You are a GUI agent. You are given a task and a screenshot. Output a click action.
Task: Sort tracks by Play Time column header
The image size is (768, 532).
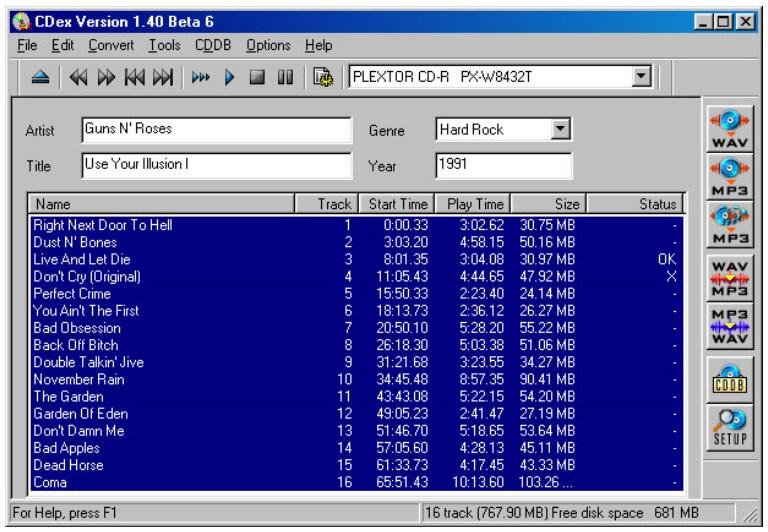point(473,204)
